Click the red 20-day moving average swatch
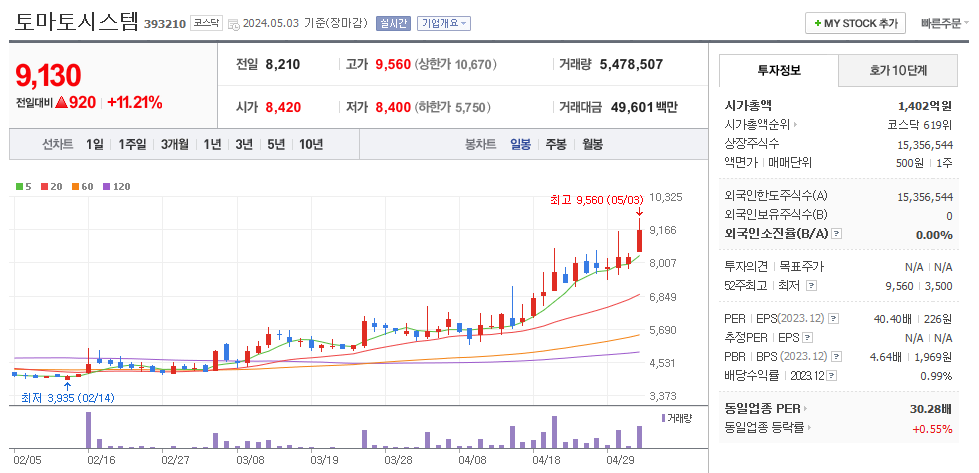 pos(44,187)
